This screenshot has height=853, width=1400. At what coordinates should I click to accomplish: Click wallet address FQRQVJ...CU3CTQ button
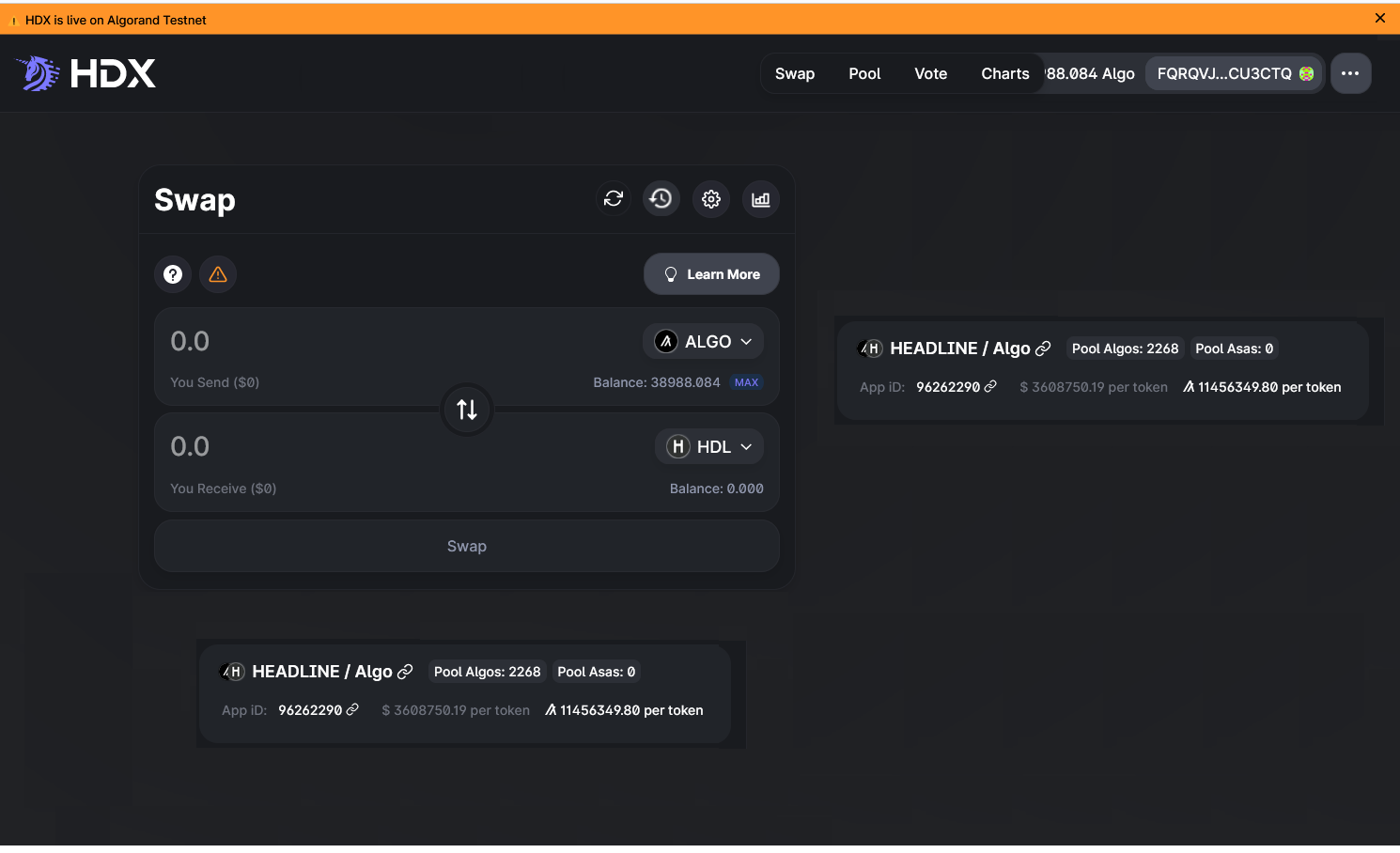1235,73
